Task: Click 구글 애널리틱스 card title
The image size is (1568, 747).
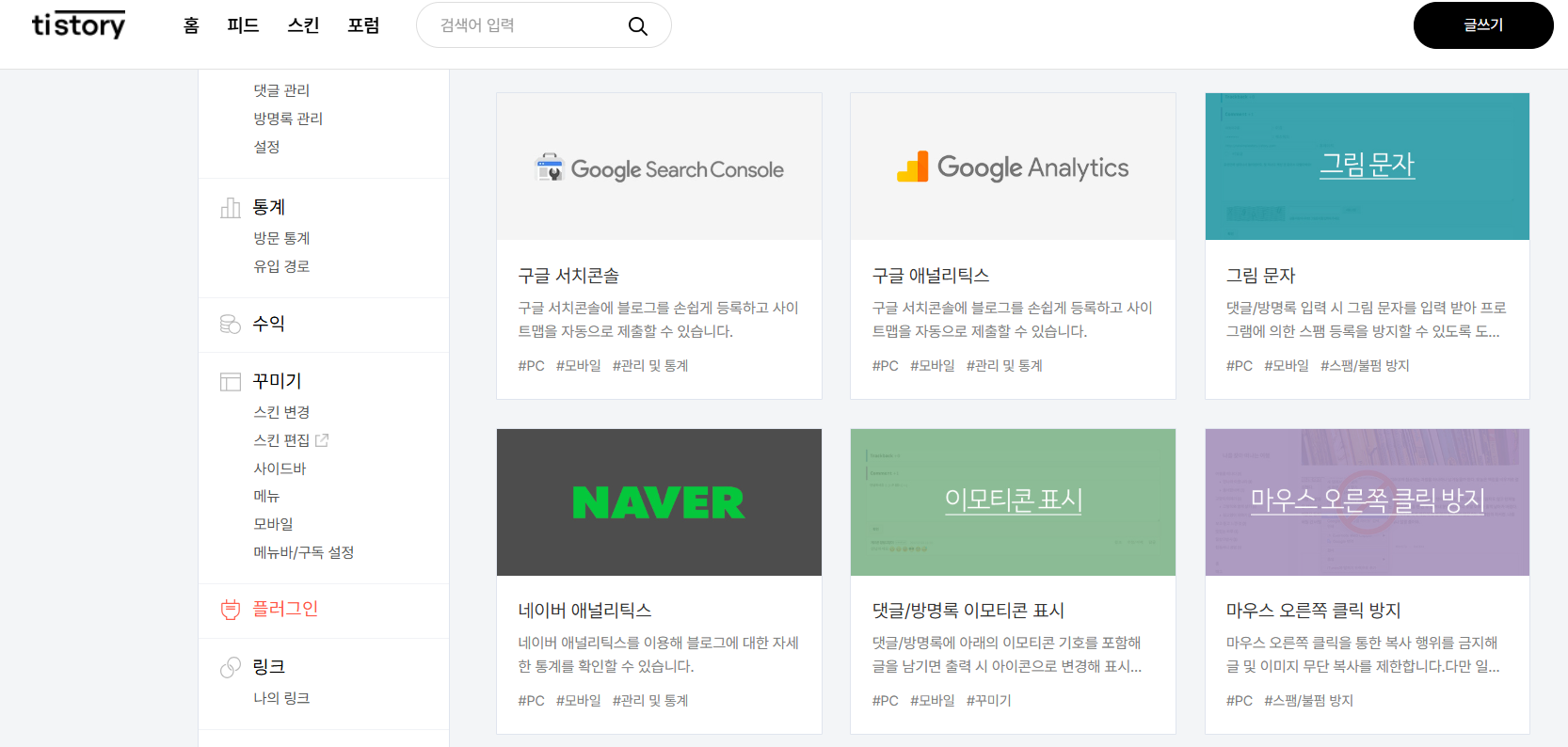Action: coord(931,276)
